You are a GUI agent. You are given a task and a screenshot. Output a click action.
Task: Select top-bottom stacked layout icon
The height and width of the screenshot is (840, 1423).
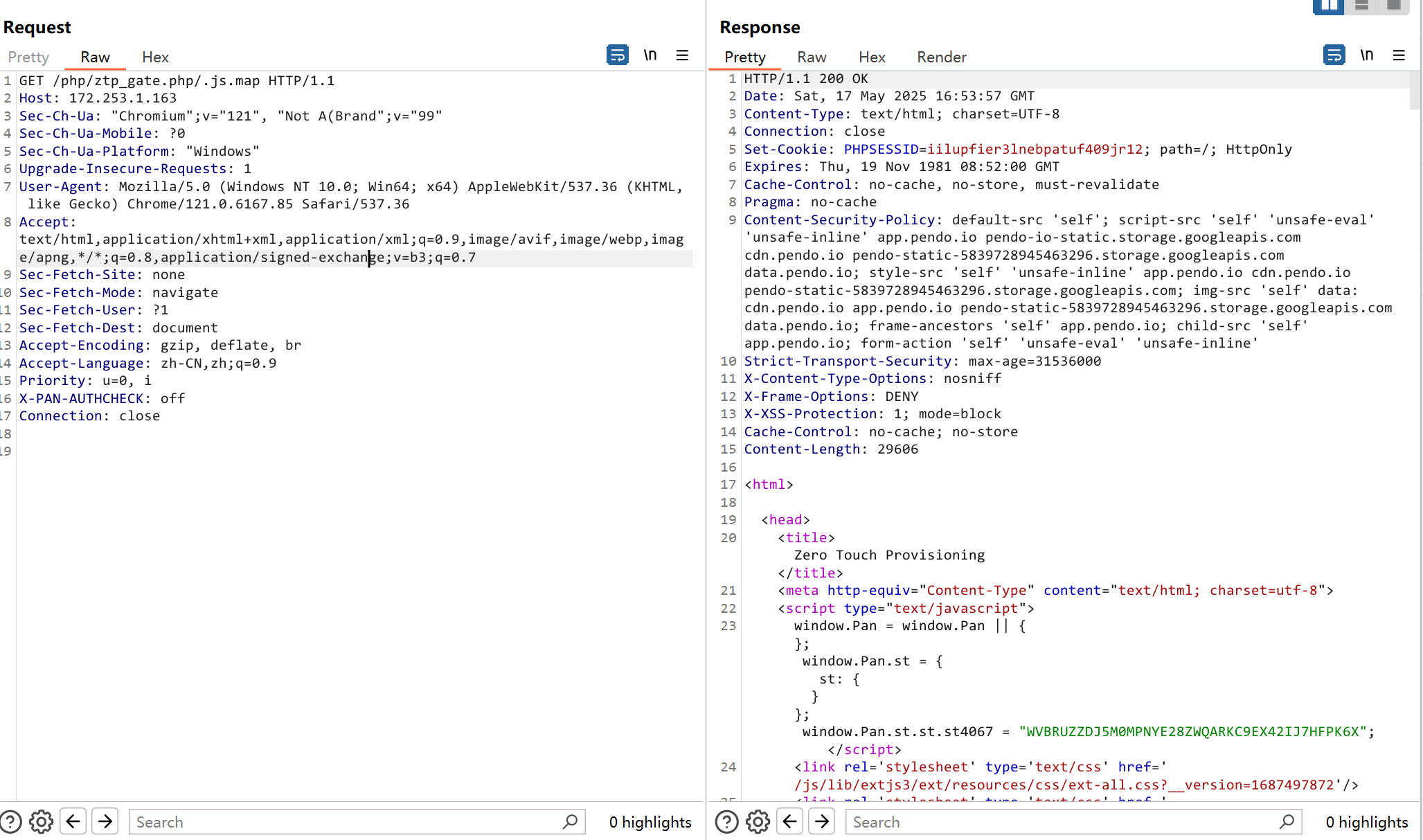[1361, 6]
